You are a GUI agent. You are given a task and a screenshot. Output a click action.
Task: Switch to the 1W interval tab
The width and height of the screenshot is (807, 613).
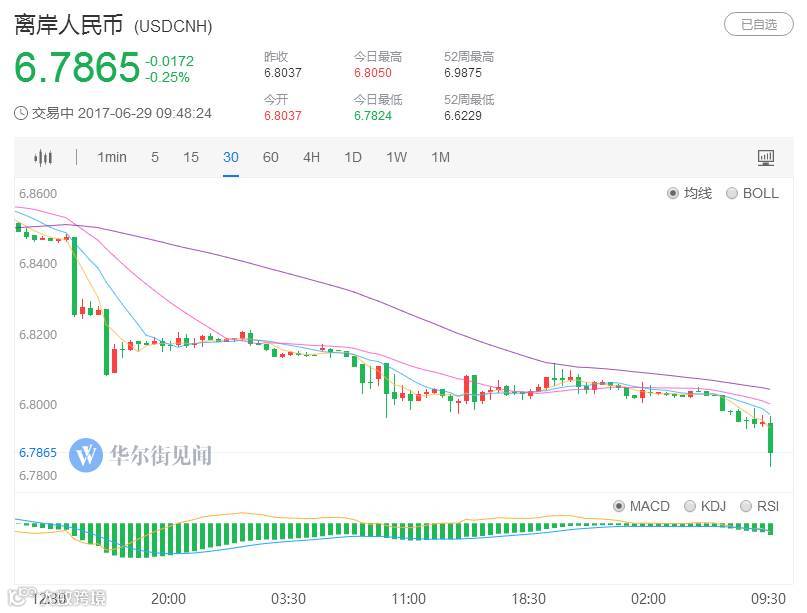click(x=396, y=157)
